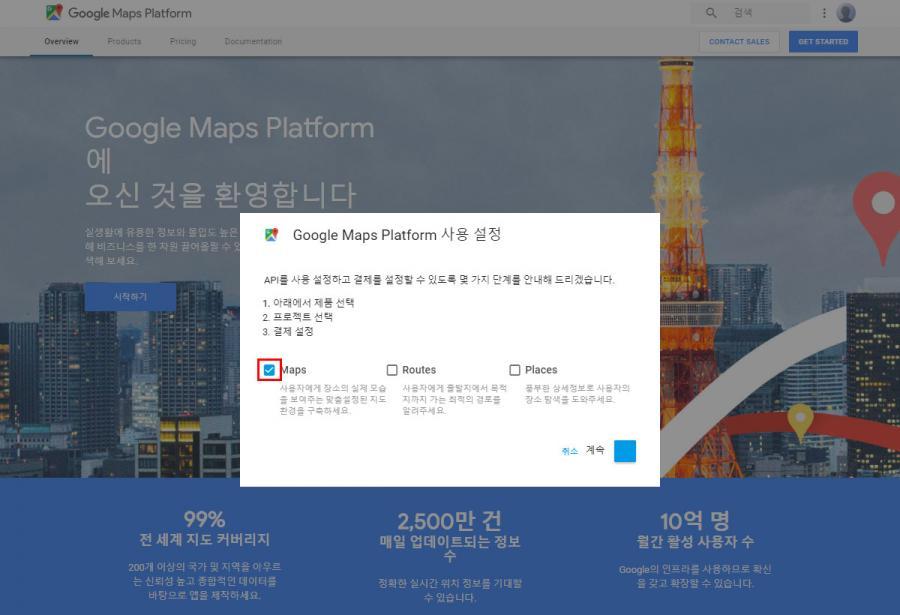This screenshot has width=900, height=615.
Task: Click the 시작하기 button on the hero banner
Action: [x=130, y=297]
